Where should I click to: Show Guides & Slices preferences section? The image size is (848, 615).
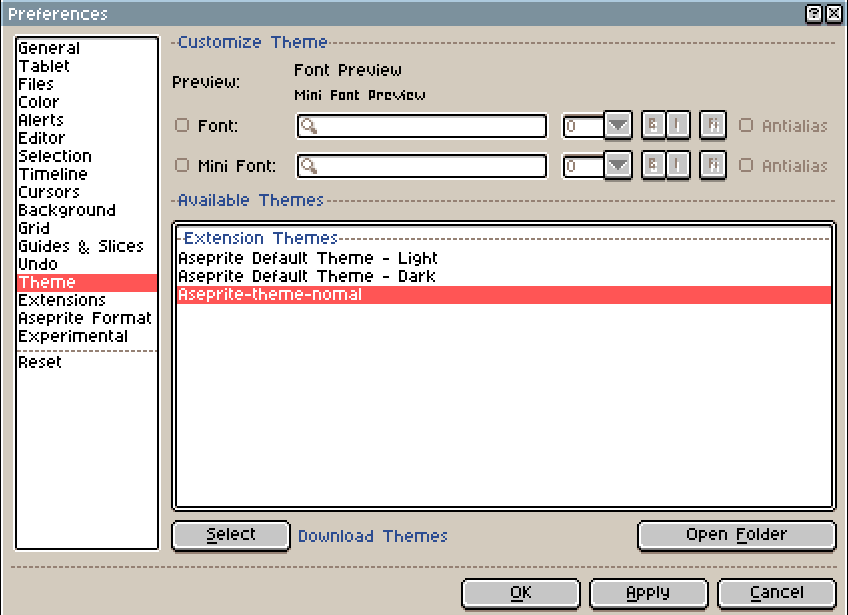[x=87, y=246]
